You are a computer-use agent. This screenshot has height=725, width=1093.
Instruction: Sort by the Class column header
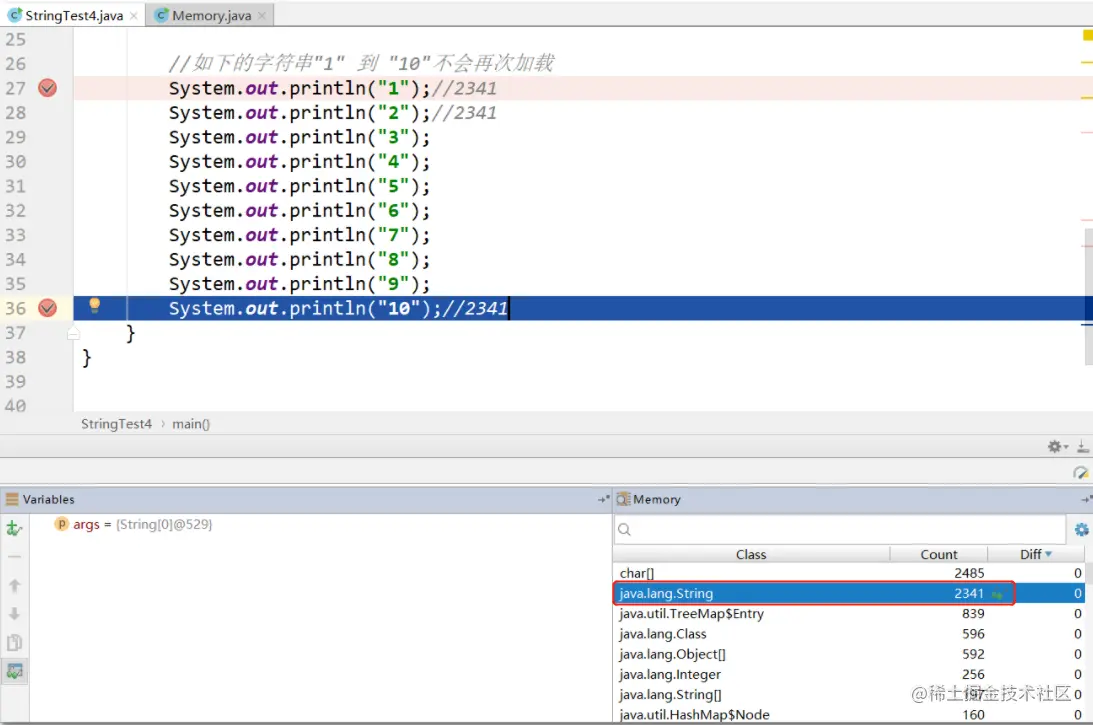tap(751, 554)
